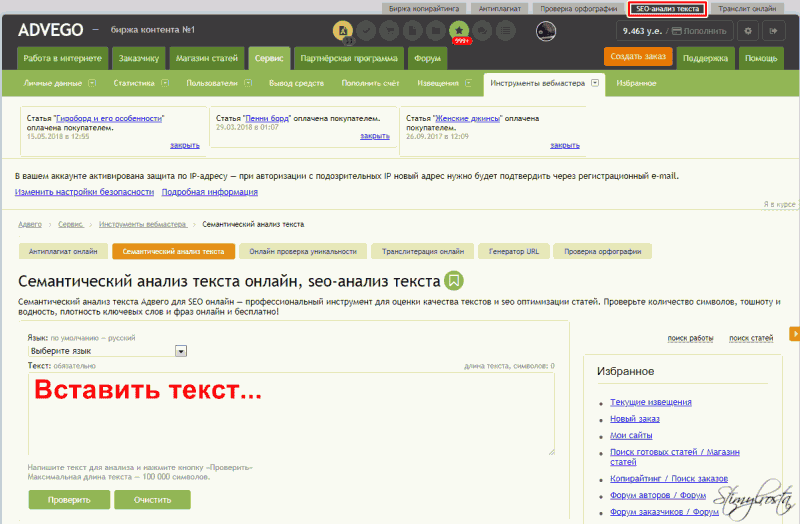Viewport: 800px width, 524px height.
Task: Expand the orange side panel arrow
Action: [x=794, y=334]
